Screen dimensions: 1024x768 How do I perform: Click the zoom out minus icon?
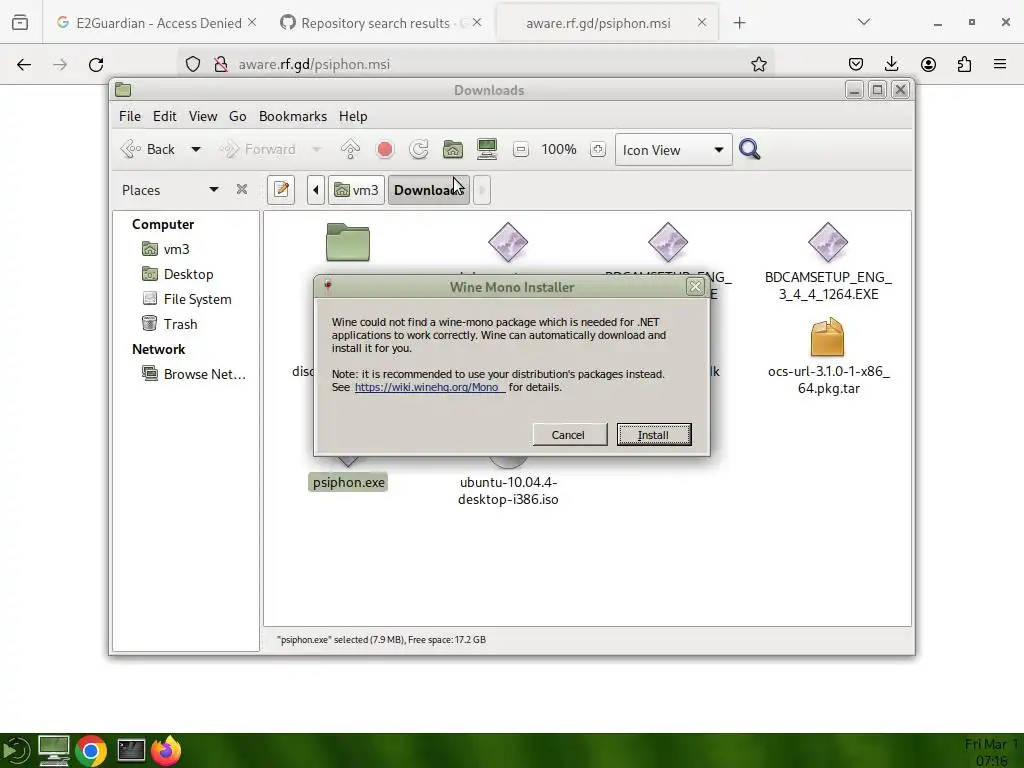(x=520, y=150)
